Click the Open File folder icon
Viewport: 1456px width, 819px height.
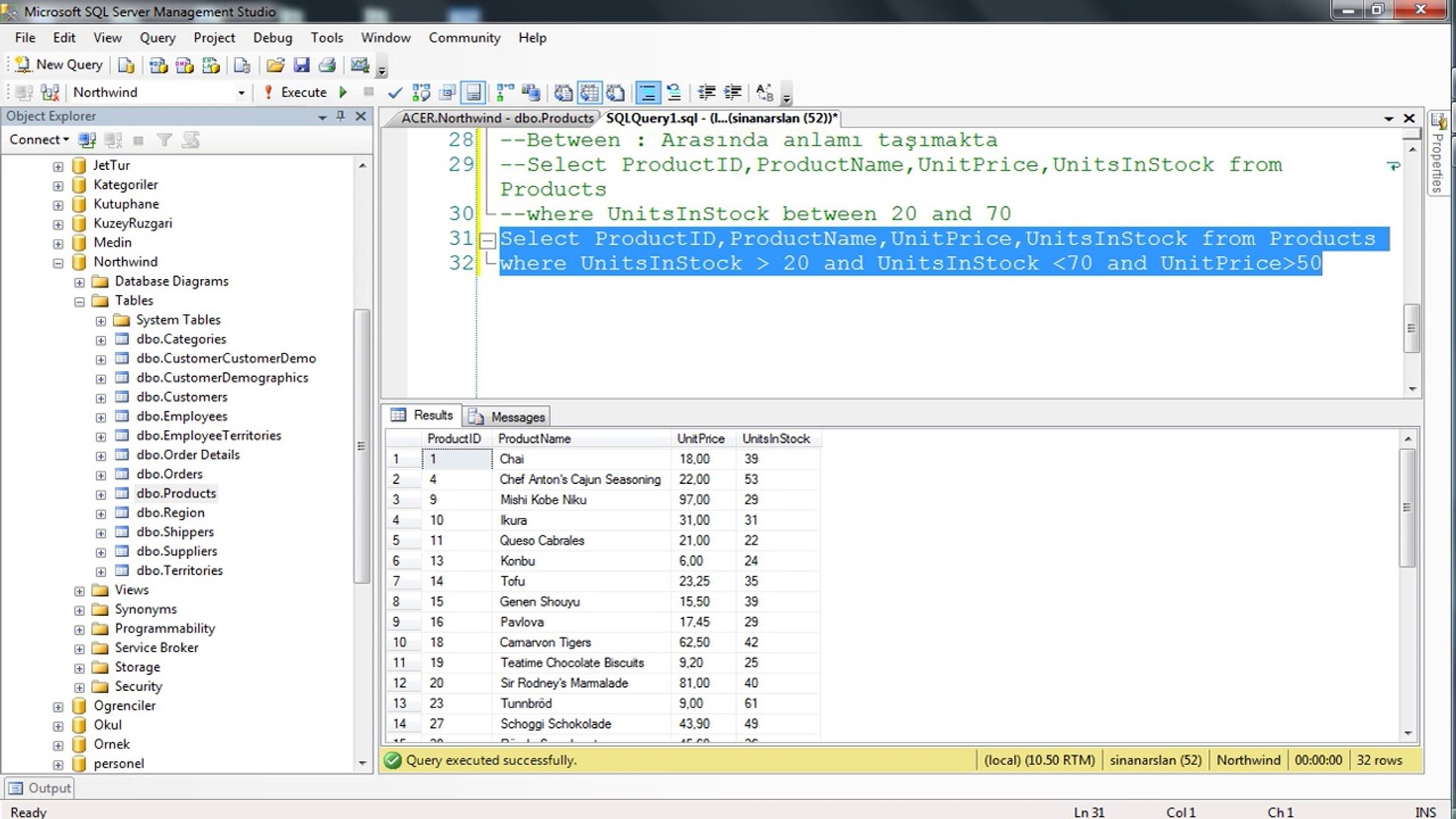(x=275, y=65)
